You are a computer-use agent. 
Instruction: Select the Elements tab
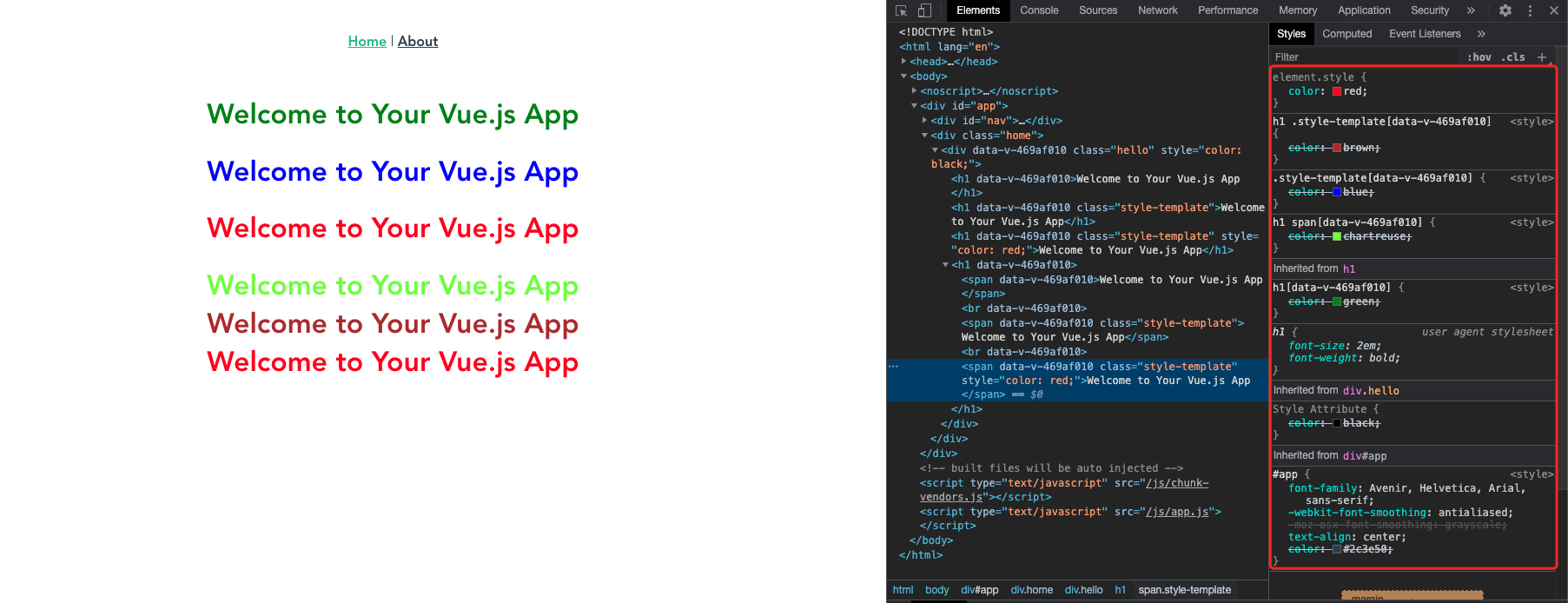[x=978, y=10]
